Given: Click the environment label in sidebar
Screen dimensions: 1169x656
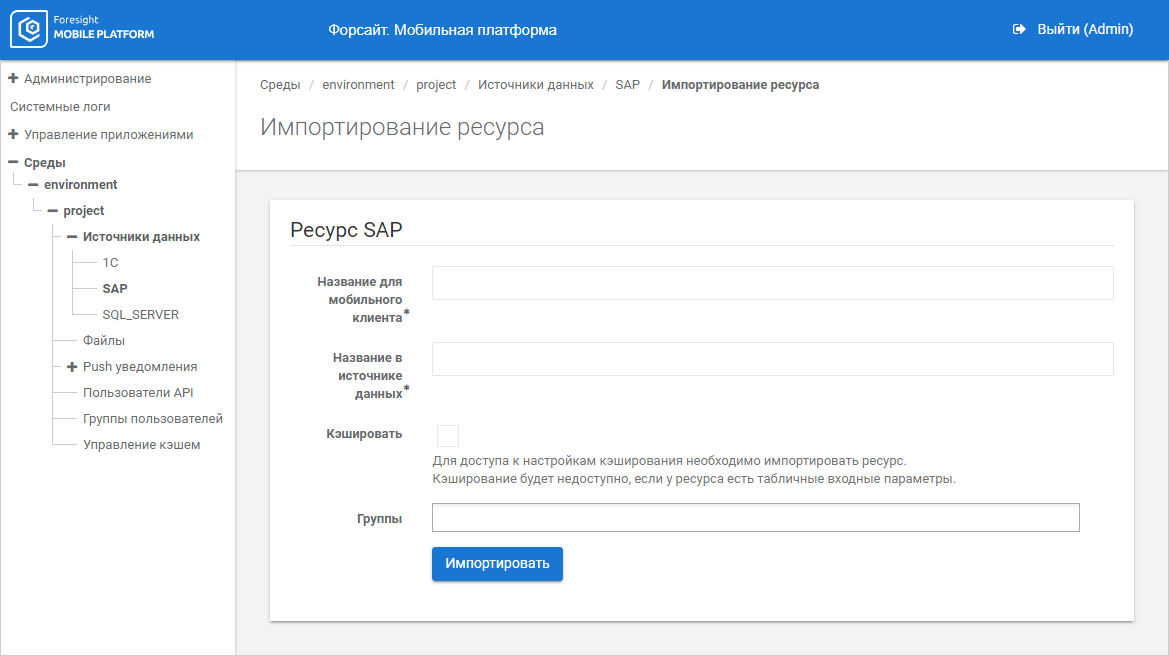Looking at the screenshot, I should coord(81,184).
